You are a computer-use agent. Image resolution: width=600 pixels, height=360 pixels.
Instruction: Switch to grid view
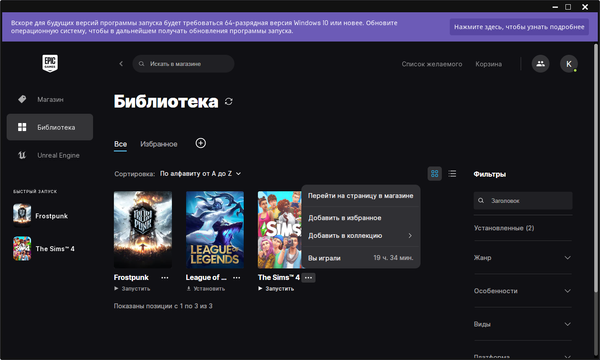click(434, 174)
